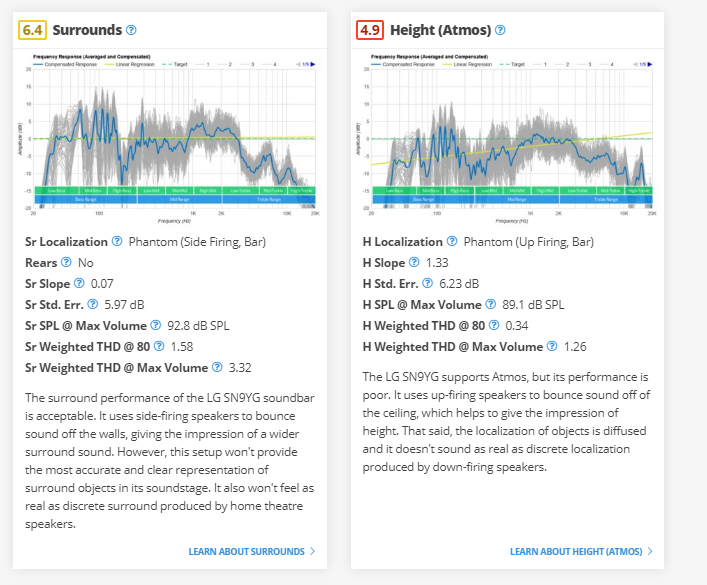707x585 pixels.
Task: Click the Rears help question icon
Action: (x=66, y=262)
